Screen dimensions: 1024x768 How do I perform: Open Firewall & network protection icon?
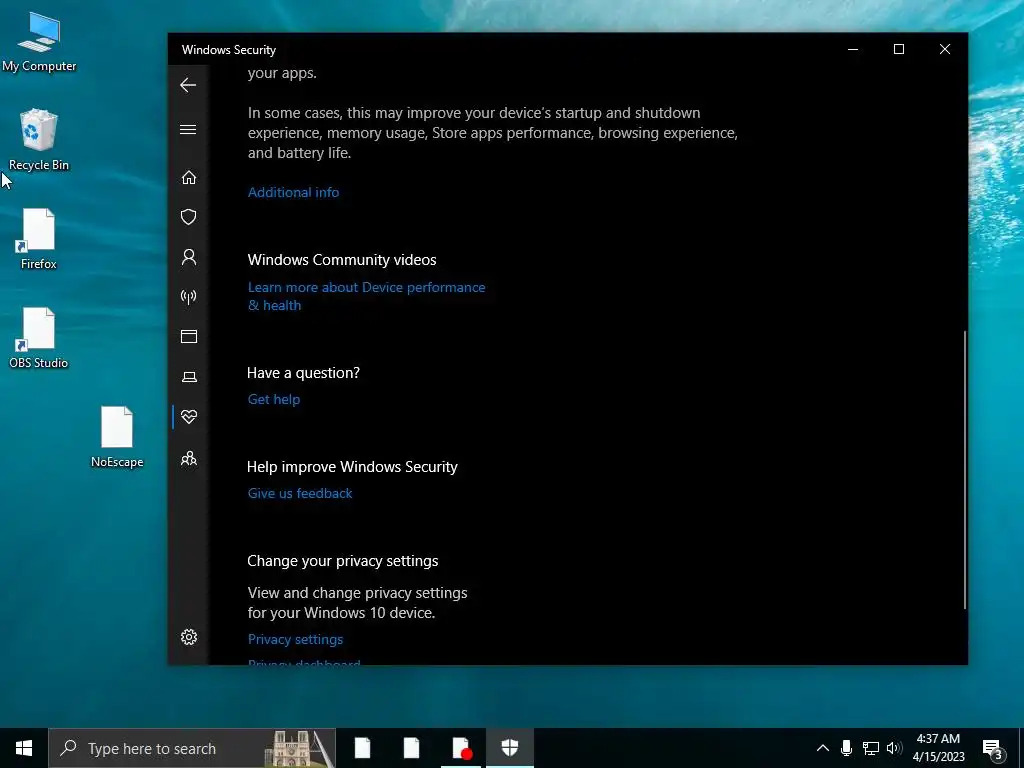point(189,297)
